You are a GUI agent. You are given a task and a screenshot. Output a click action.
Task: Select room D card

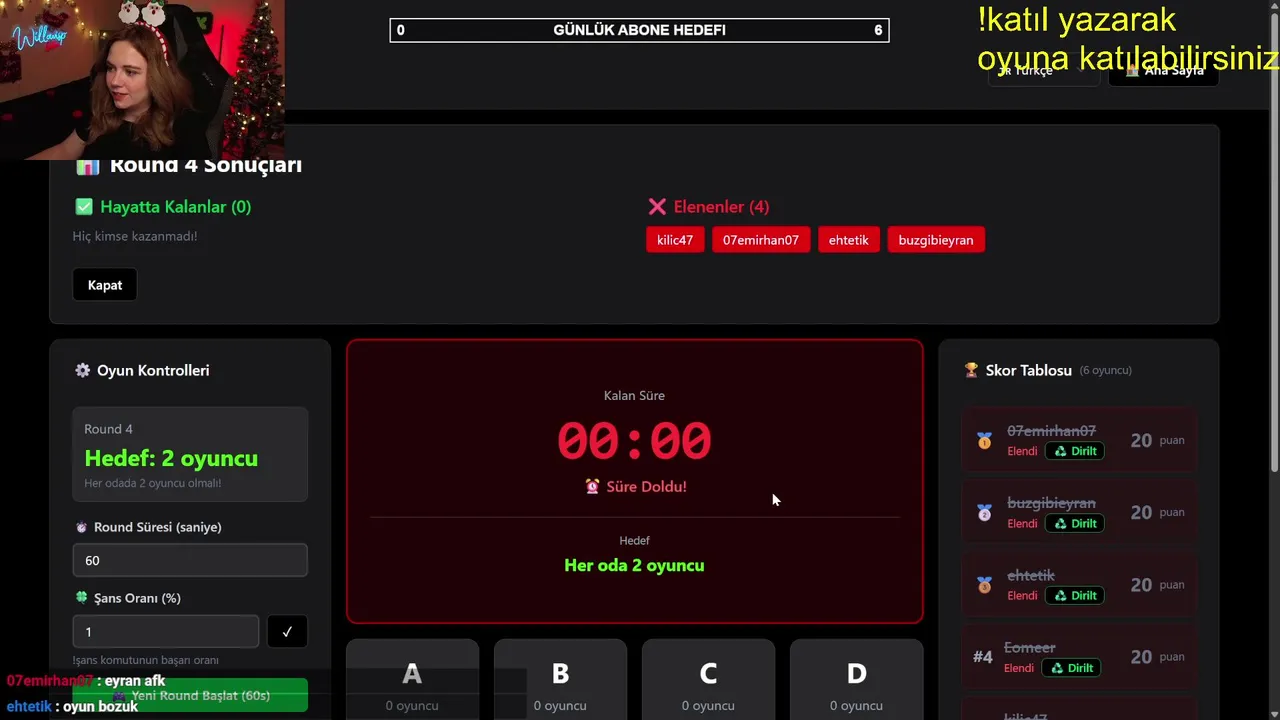[x=856, y=680]
